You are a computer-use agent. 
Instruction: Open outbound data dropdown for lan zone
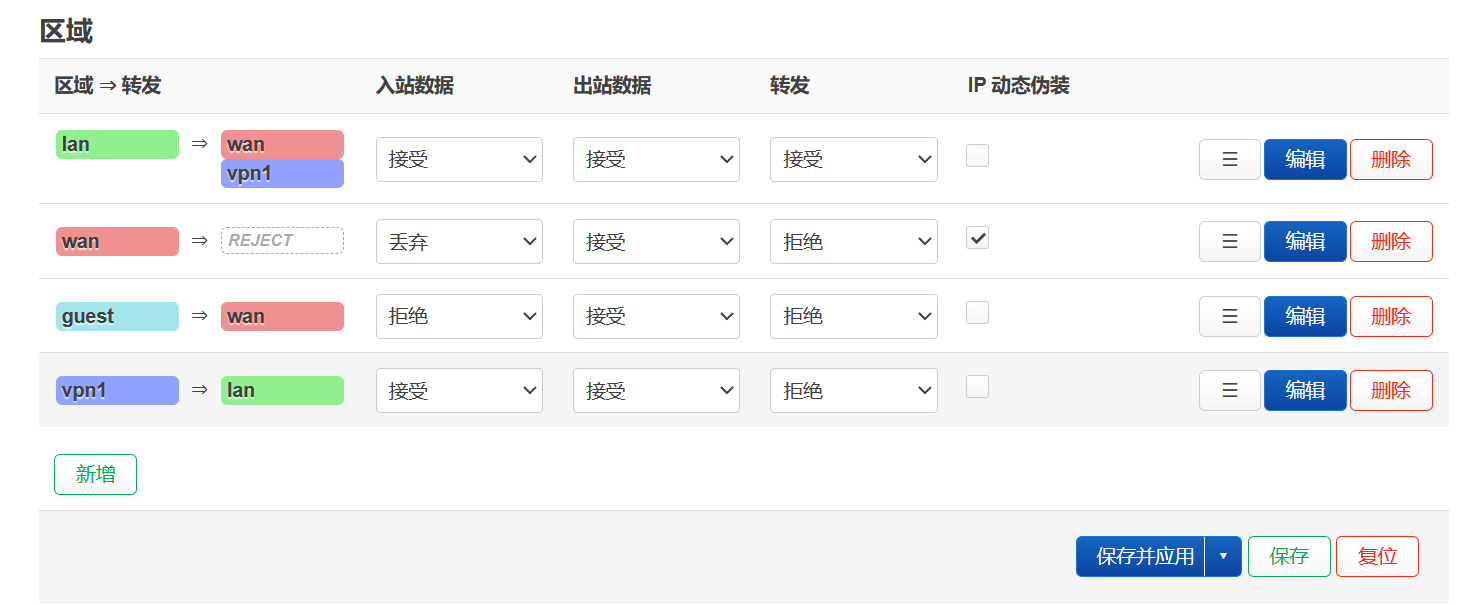click(x=656, y=159)
